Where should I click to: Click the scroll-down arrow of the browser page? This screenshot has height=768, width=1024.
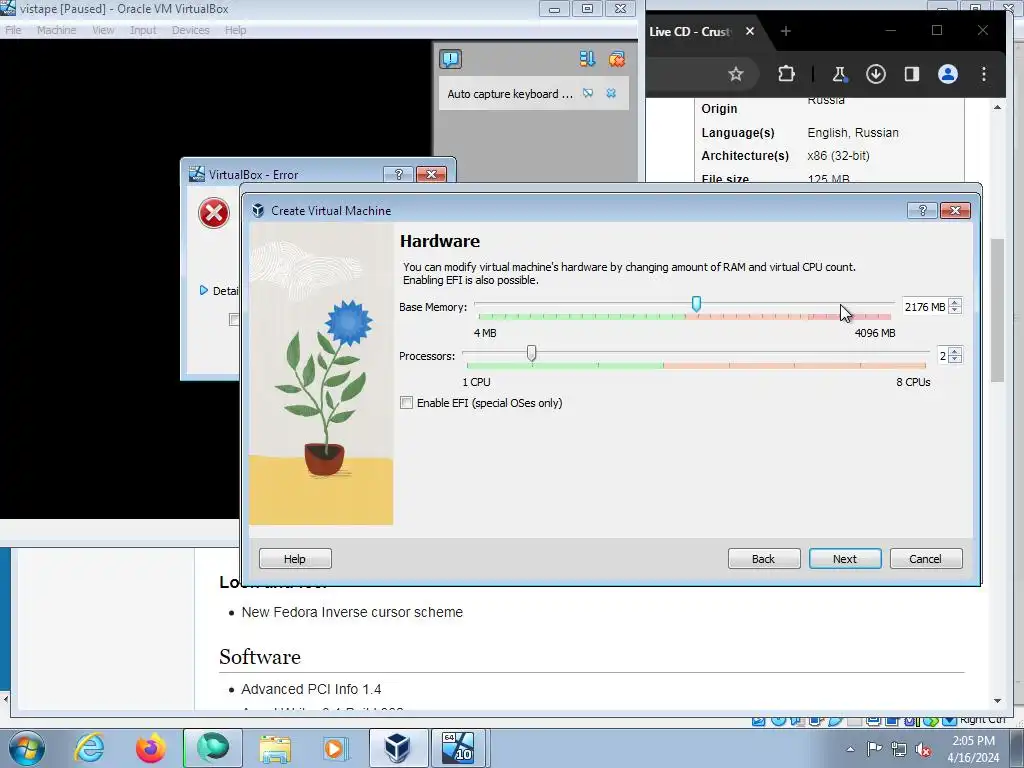click(997, 701)
